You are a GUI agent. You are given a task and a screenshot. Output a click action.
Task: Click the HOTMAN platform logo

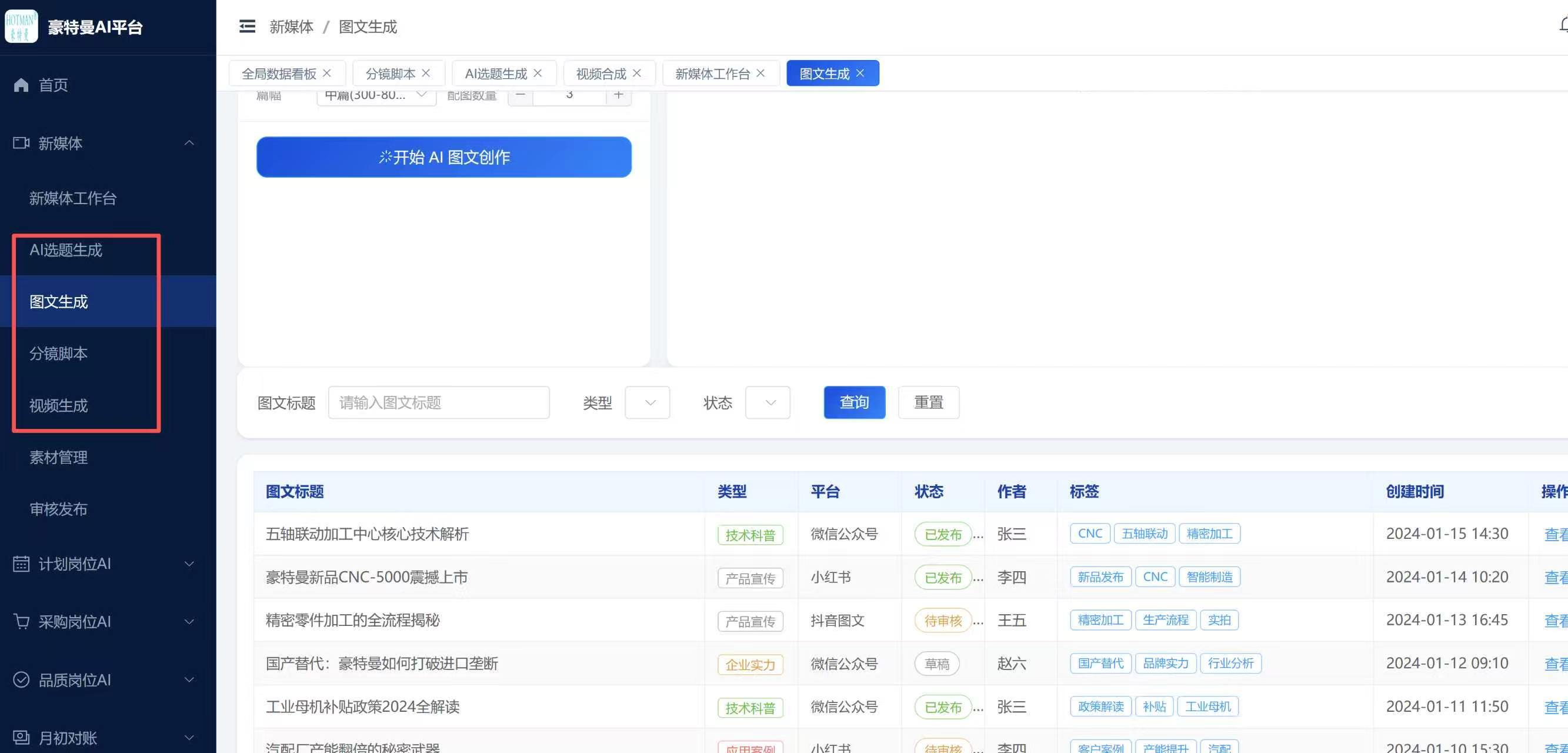[x=21, y=26]
